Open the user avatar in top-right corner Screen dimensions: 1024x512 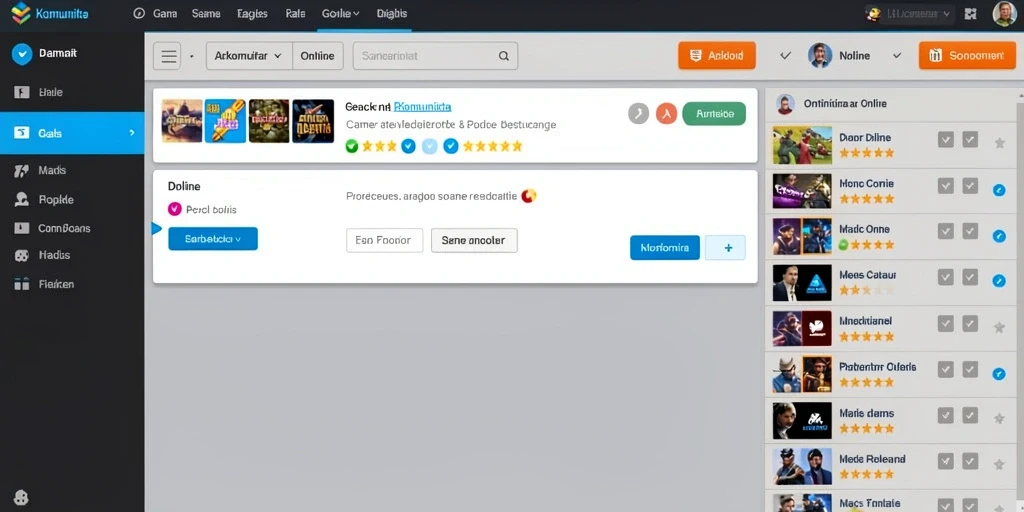tap(1004, 14)
